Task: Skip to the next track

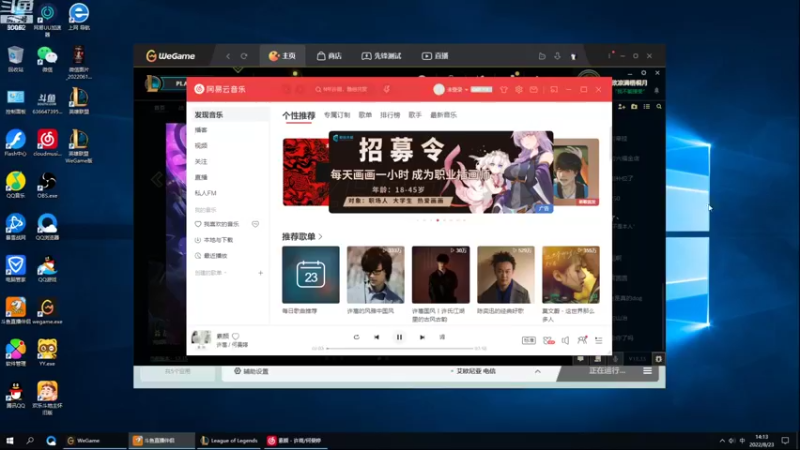Action: [x=422, y=337]
